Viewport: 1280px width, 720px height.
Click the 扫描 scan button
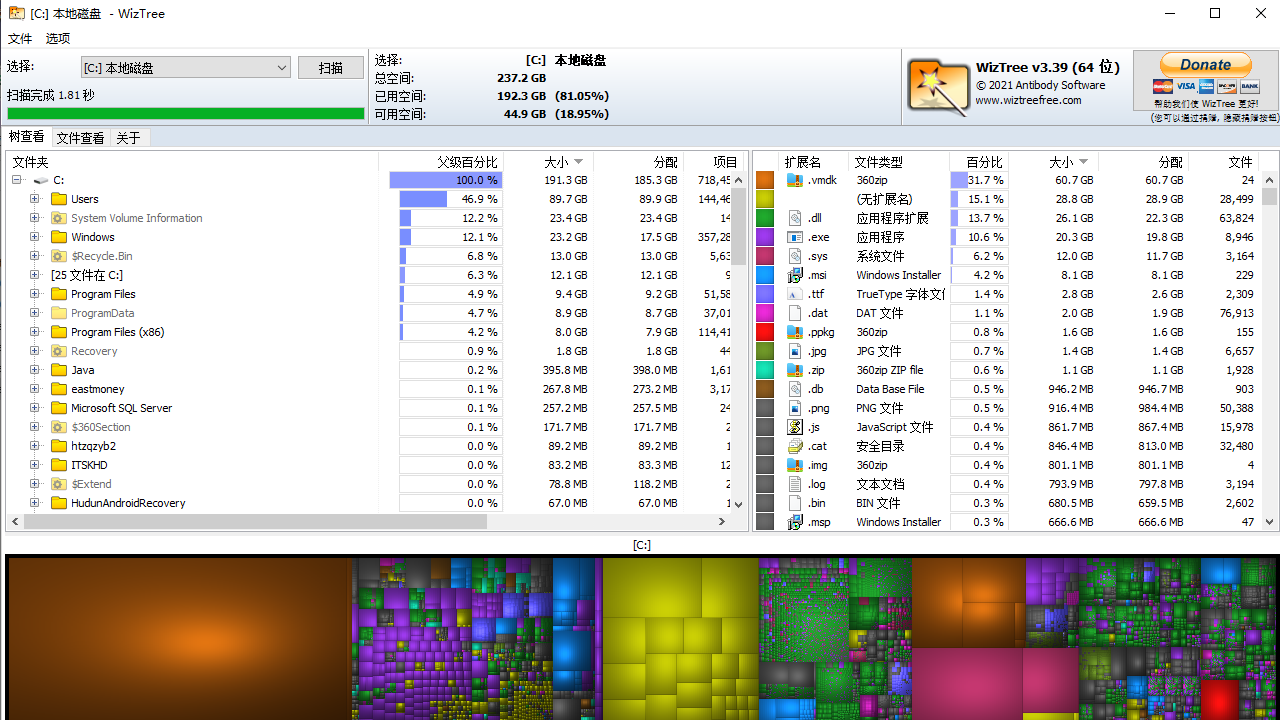pos(331,67)
